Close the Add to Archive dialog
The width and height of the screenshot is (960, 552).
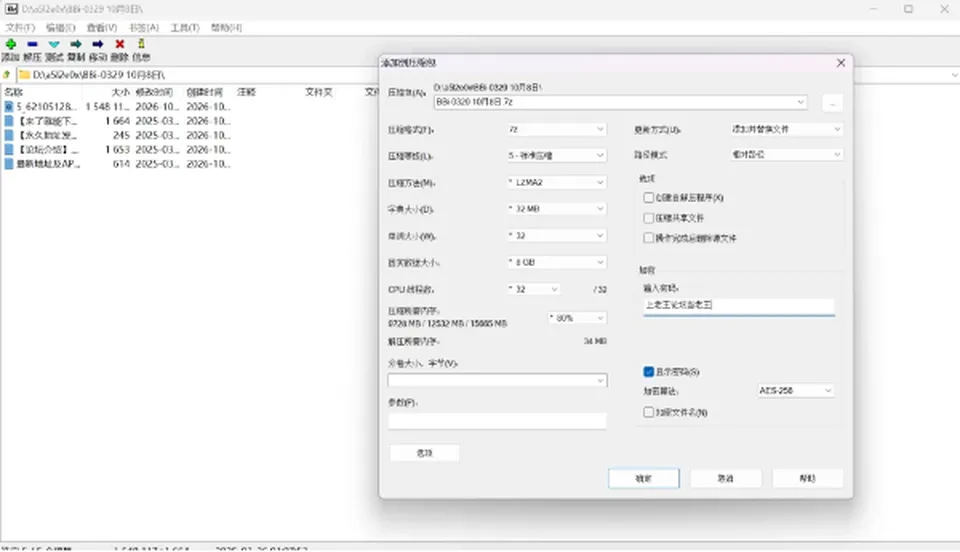pyautogui.click(x=841, y=63)
